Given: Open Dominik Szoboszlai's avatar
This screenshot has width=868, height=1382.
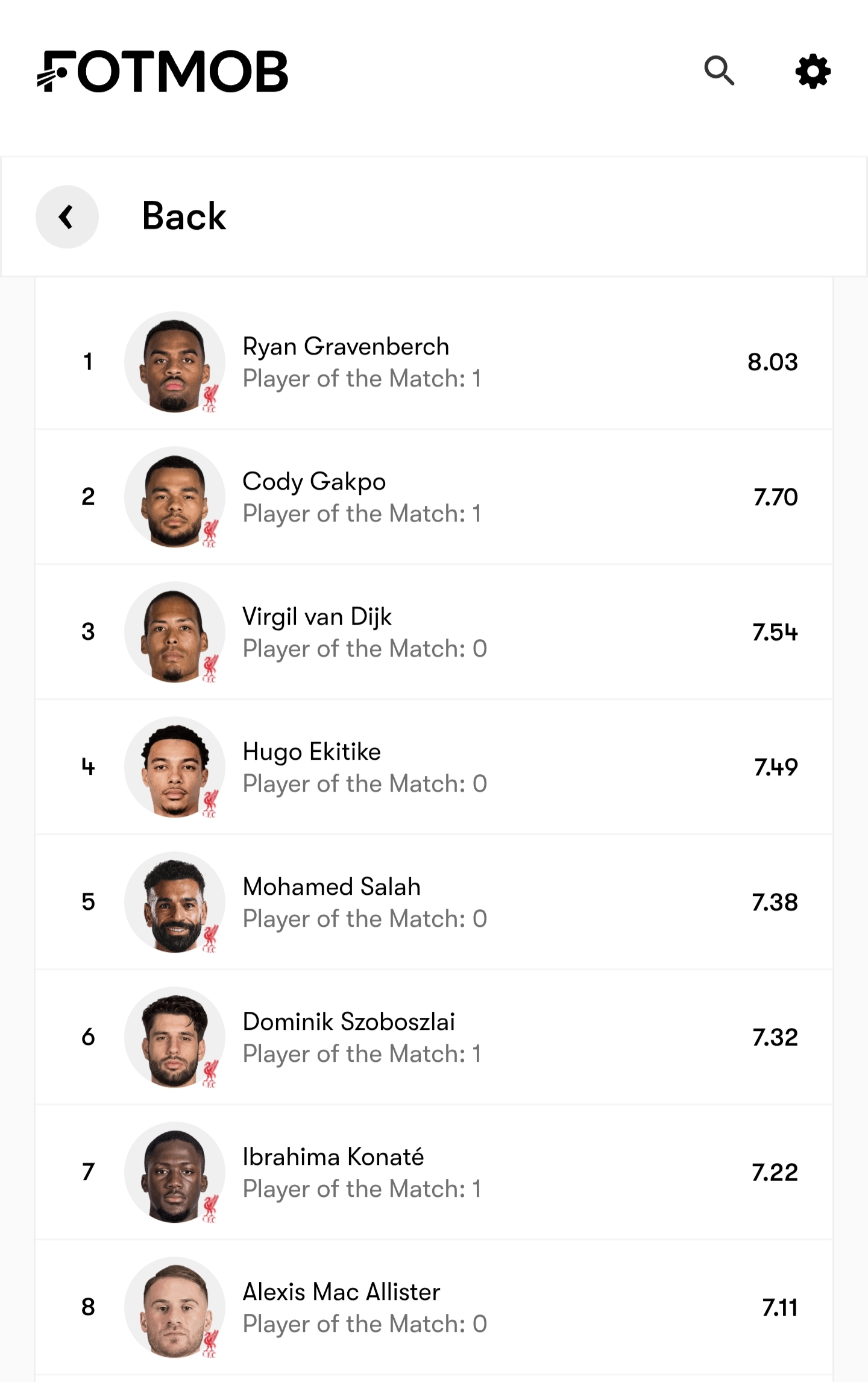Looking at the screenshot, I should (x=175, y=1037).
